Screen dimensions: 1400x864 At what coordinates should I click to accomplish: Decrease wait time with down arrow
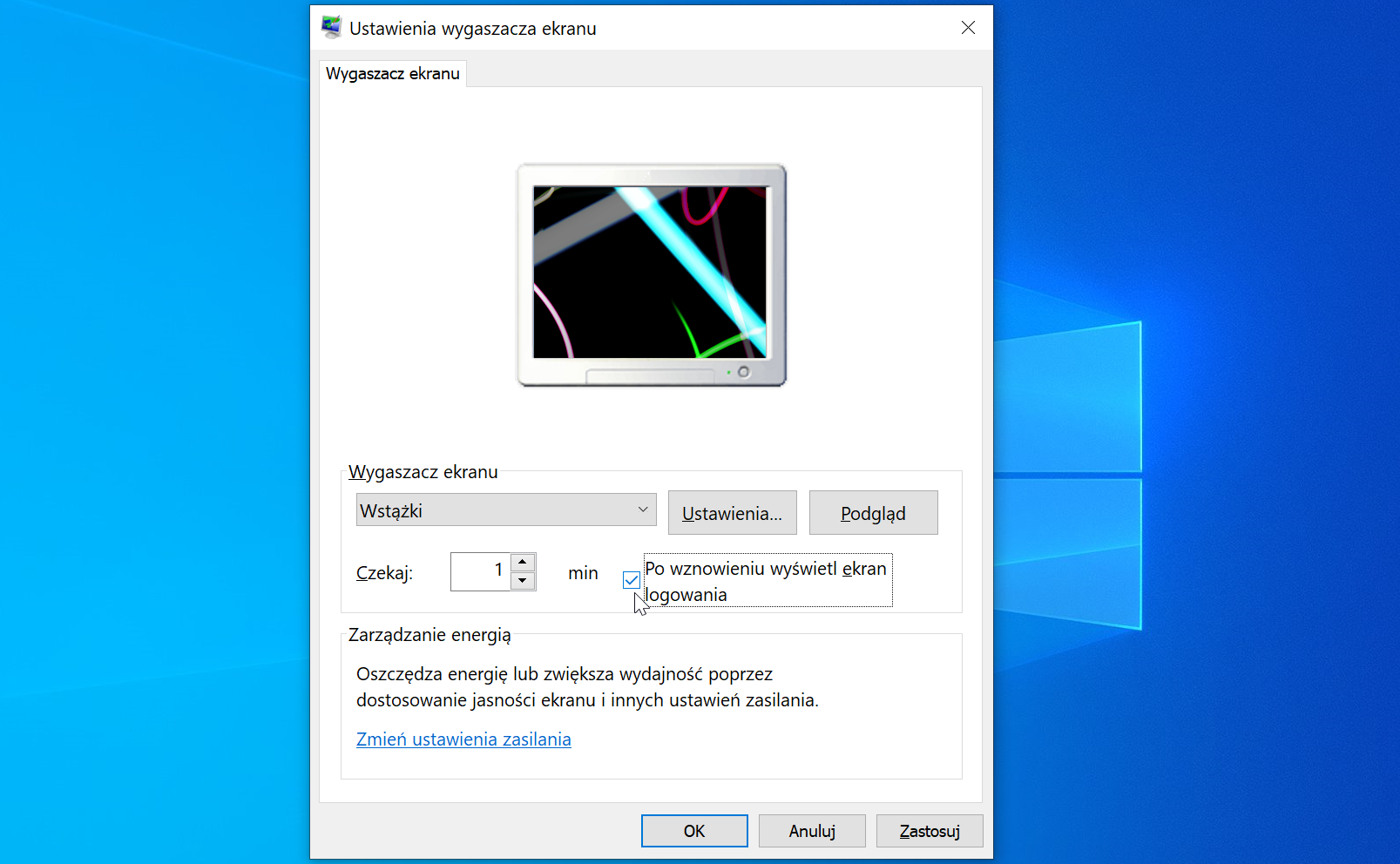523,581
